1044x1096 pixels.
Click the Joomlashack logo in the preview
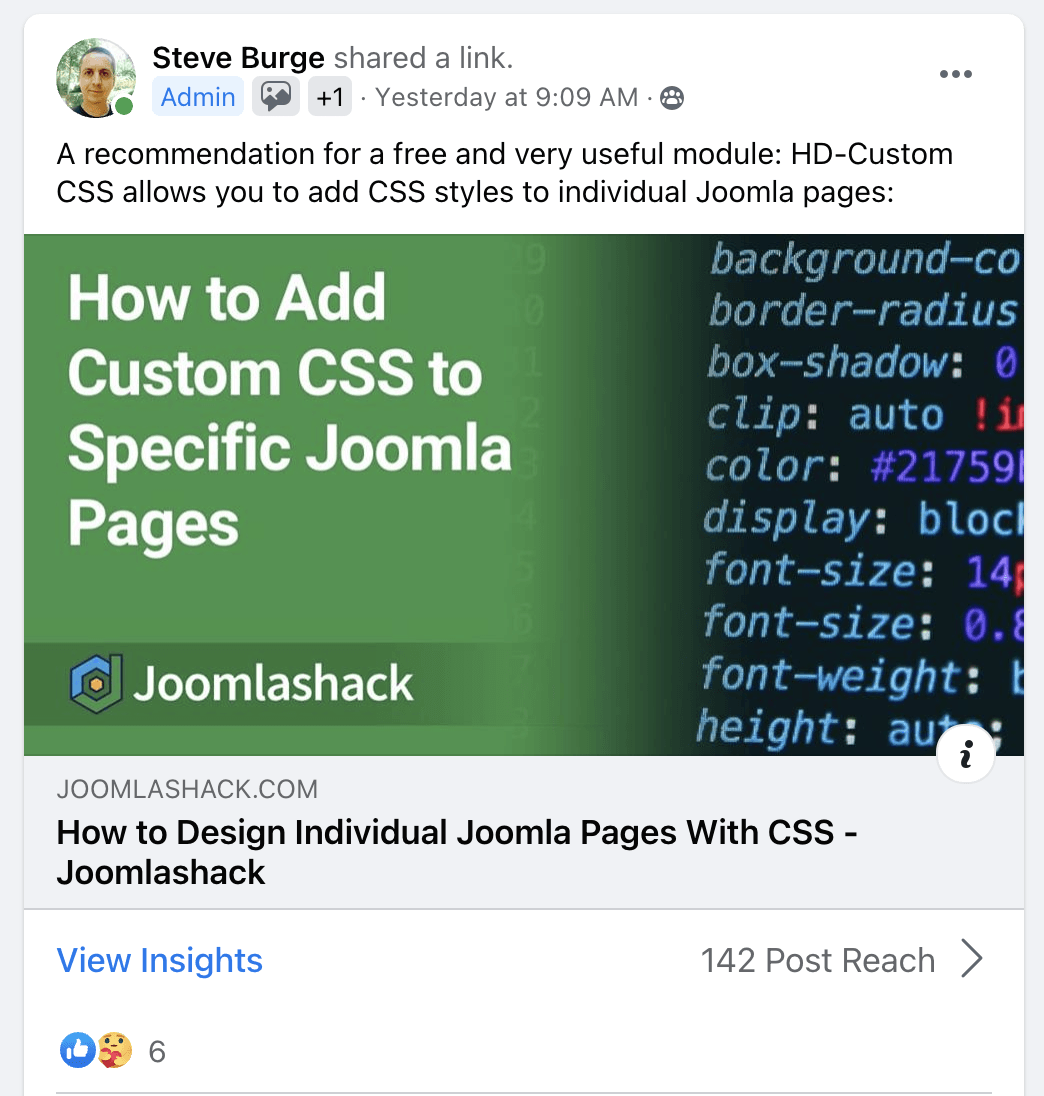[241, 683]
